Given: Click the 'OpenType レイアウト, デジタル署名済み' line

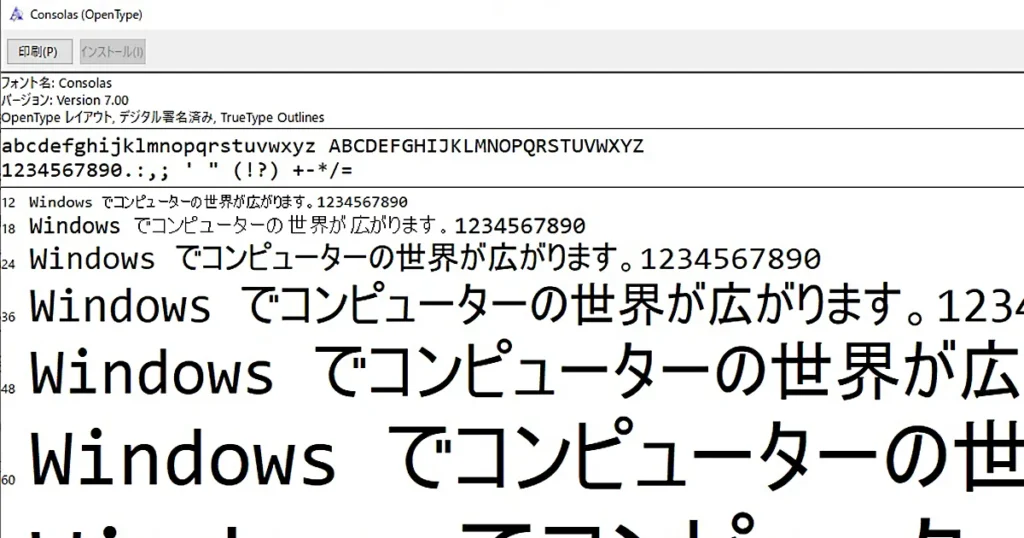Looking at the screenshot, I should (163, 118).
